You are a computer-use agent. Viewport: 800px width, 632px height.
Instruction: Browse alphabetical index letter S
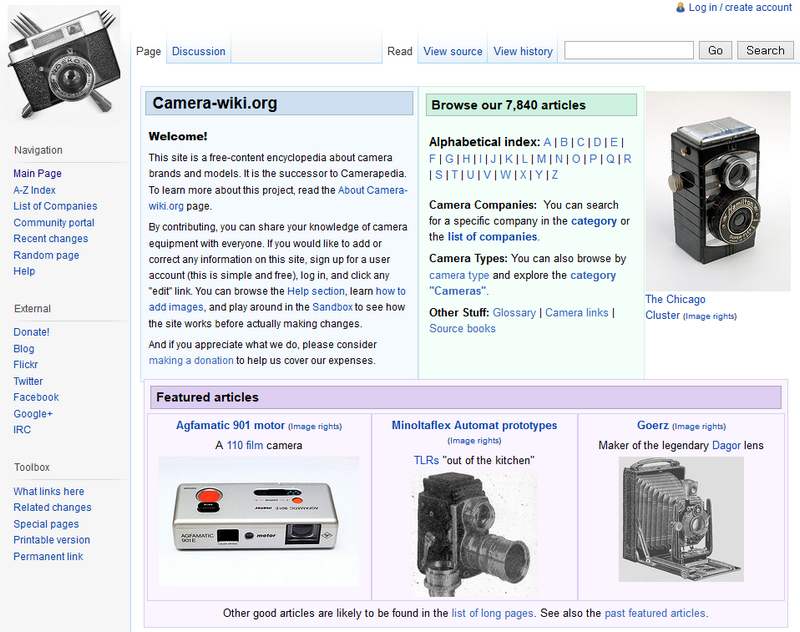tap(439, 175)
